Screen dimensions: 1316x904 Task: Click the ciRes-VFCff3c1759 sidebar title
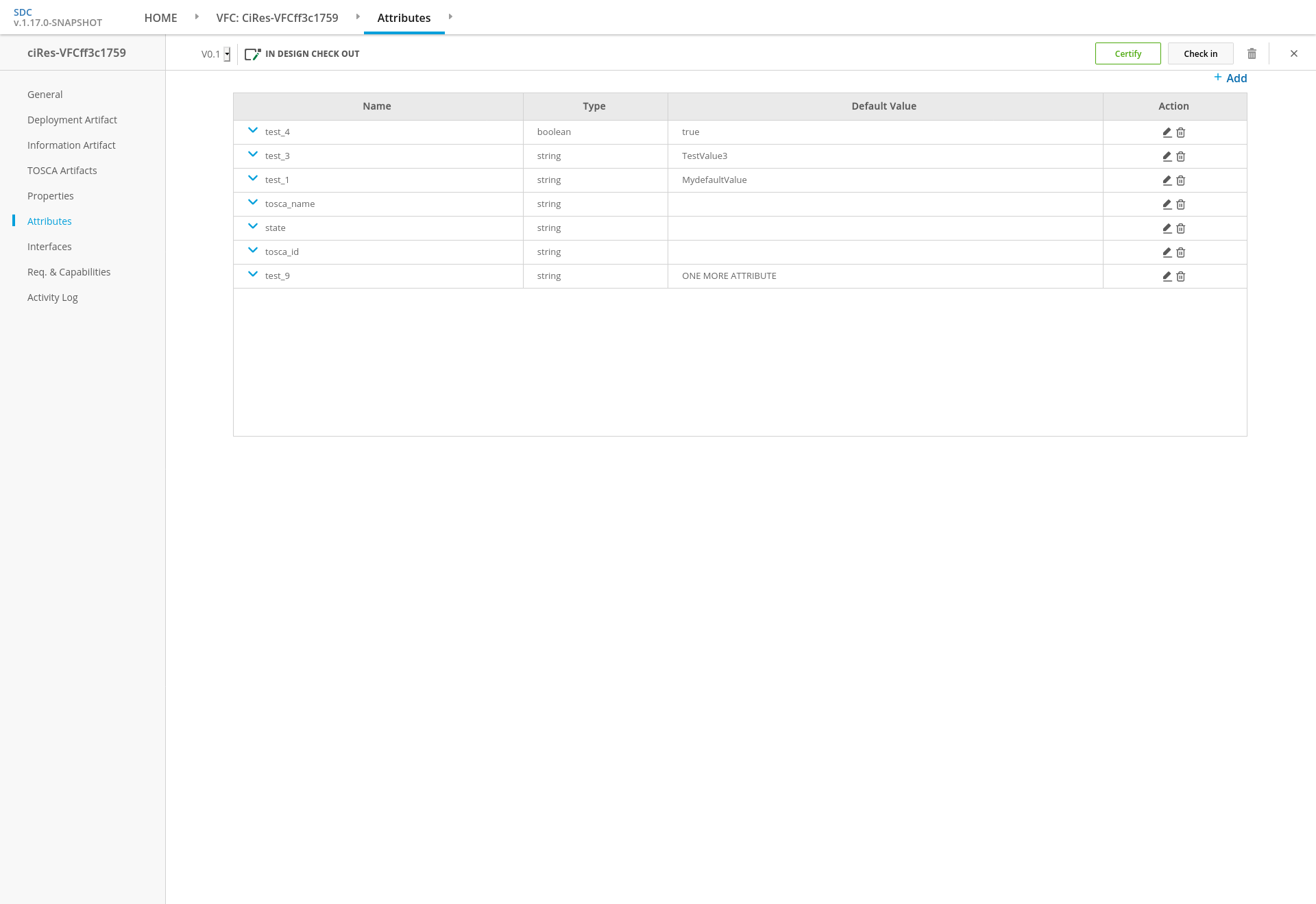pyautogui.click(x=77, y=53)
